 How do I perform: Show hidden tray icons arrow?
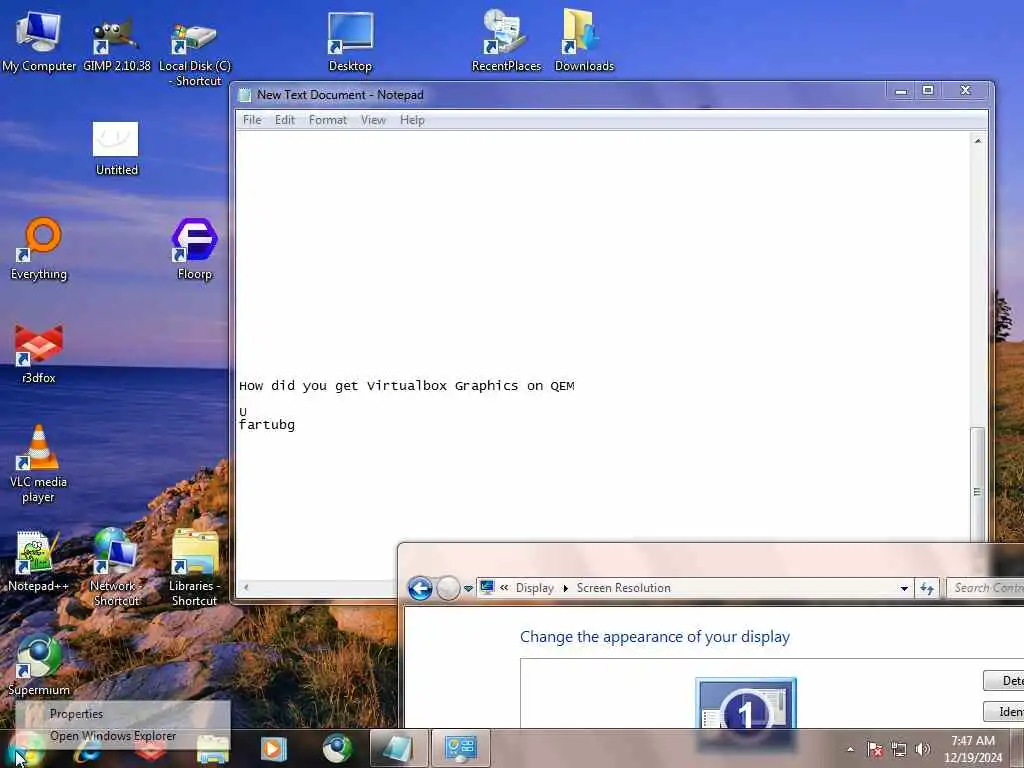pyautogui.click(x=850, y=749)
